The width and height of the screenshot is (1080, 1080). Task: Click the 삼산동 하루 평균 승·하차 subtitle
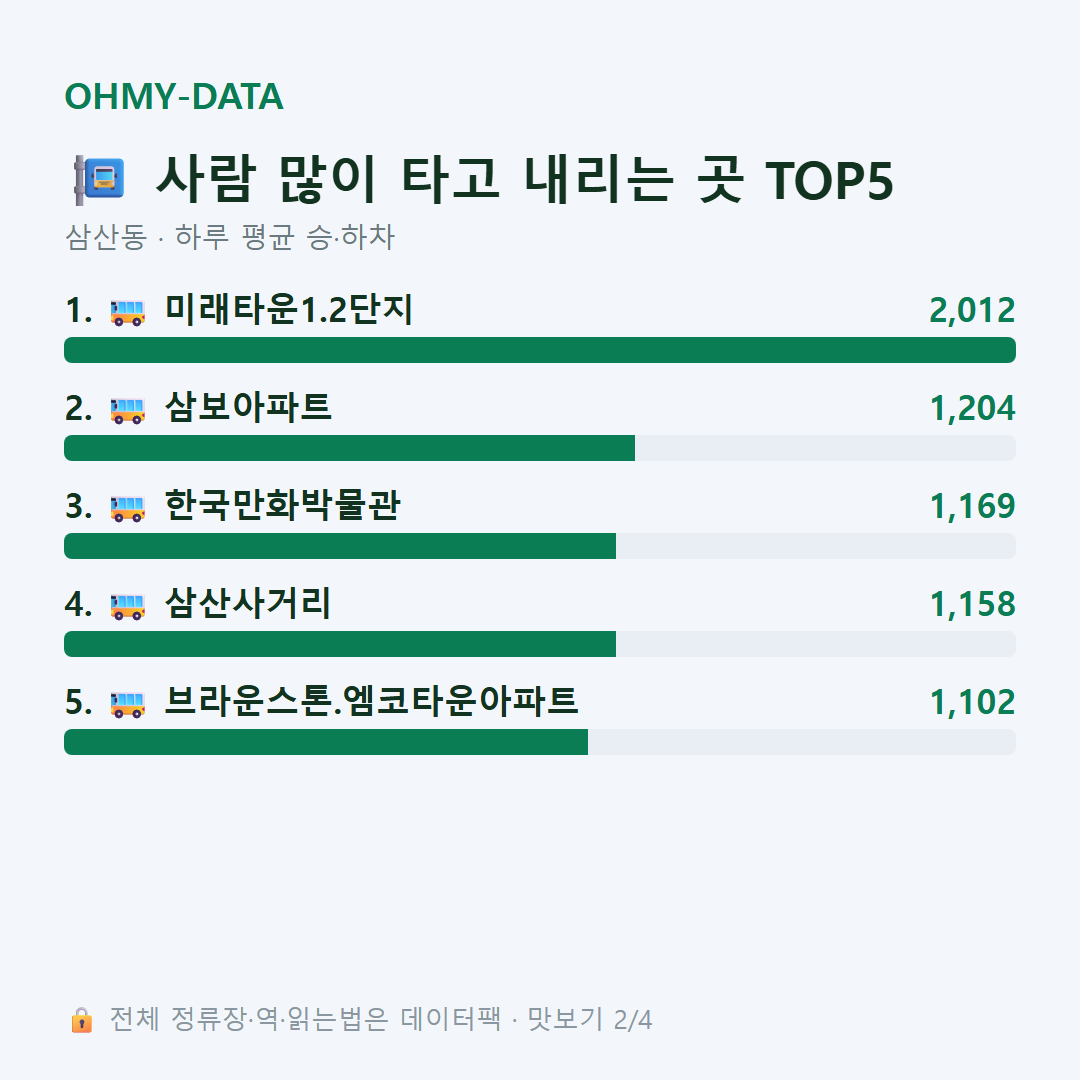pyautogui.click(x=230, y=237)
